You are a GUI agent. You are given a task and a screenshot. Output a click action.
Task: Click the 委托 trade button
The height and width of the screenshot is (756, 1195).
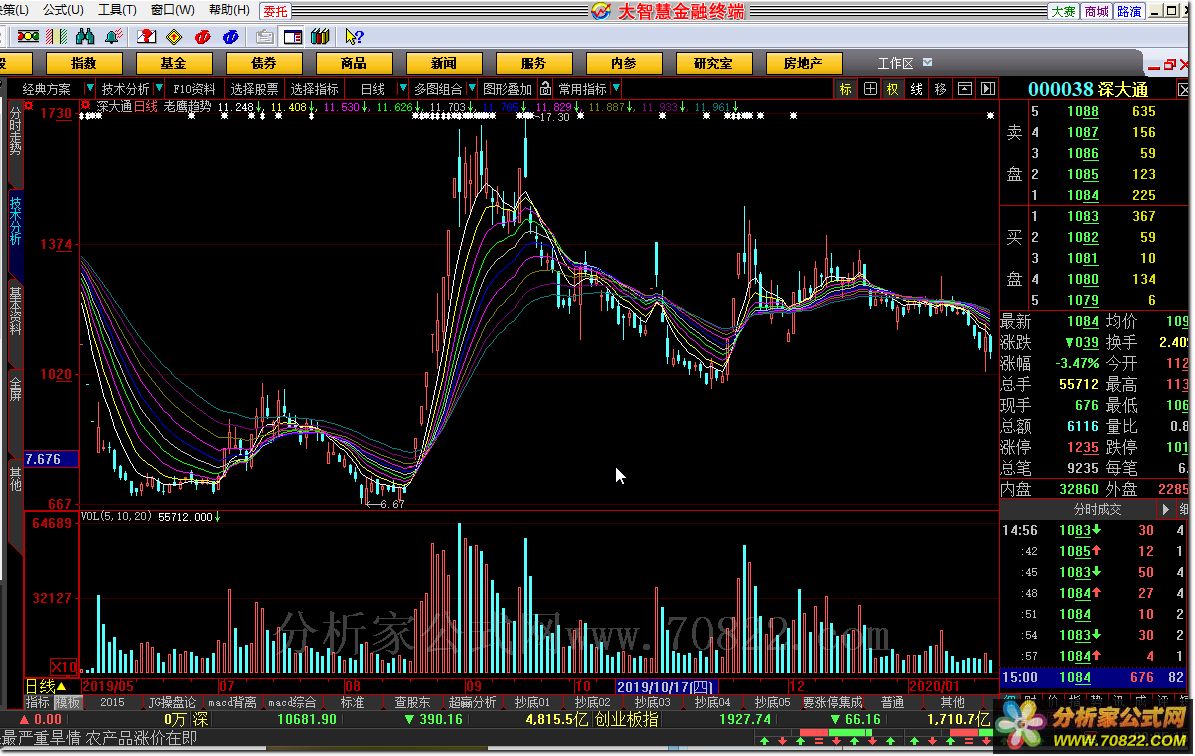tap(275, 11)
